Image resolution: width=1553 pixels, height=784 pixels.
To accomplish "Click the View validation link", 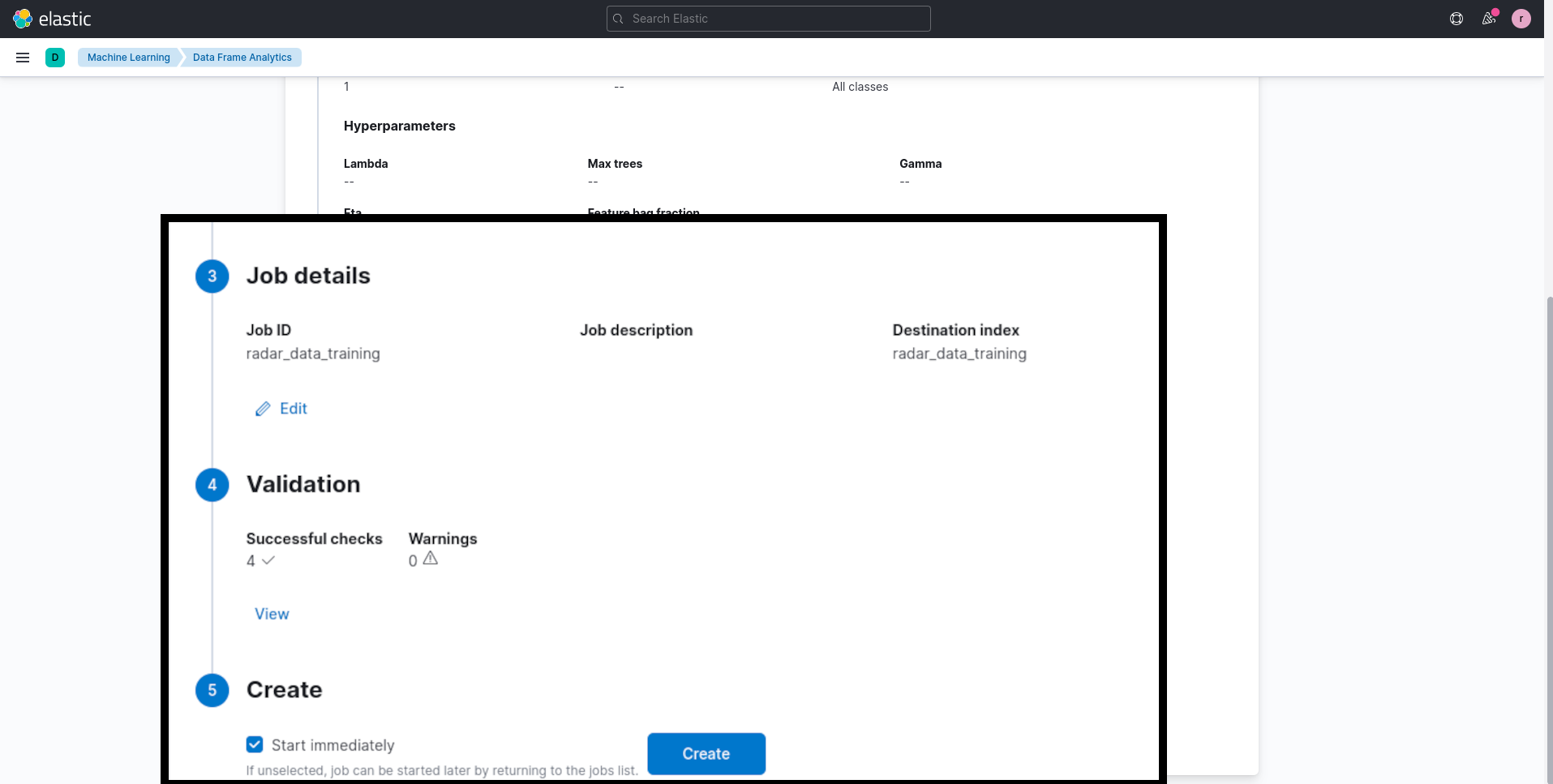I will 272,614.
